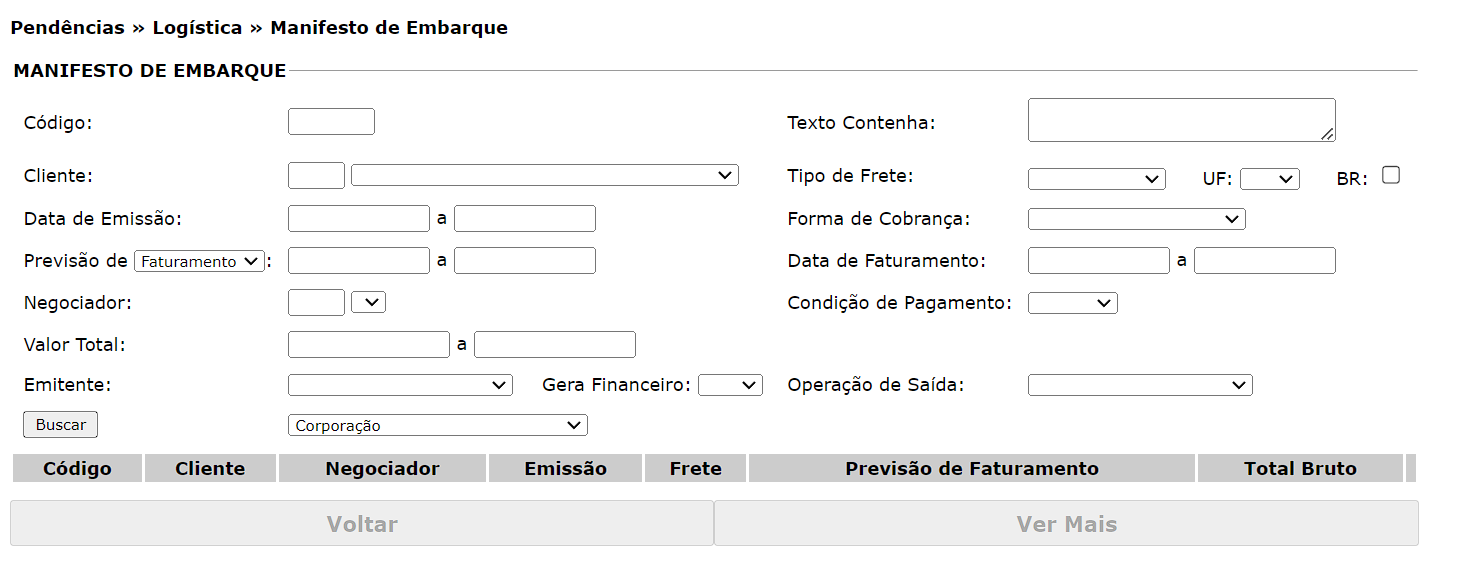Expand the Operação de Saída dropdown
Screen dimensions: 1457x566
point(1139,385)
